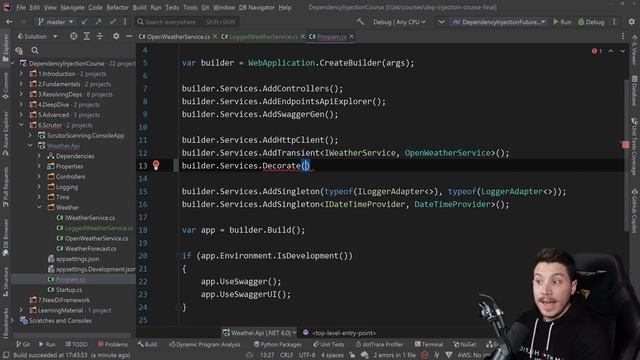Click the Collapse All icon in Solution panel

click(x=100, y=36)
